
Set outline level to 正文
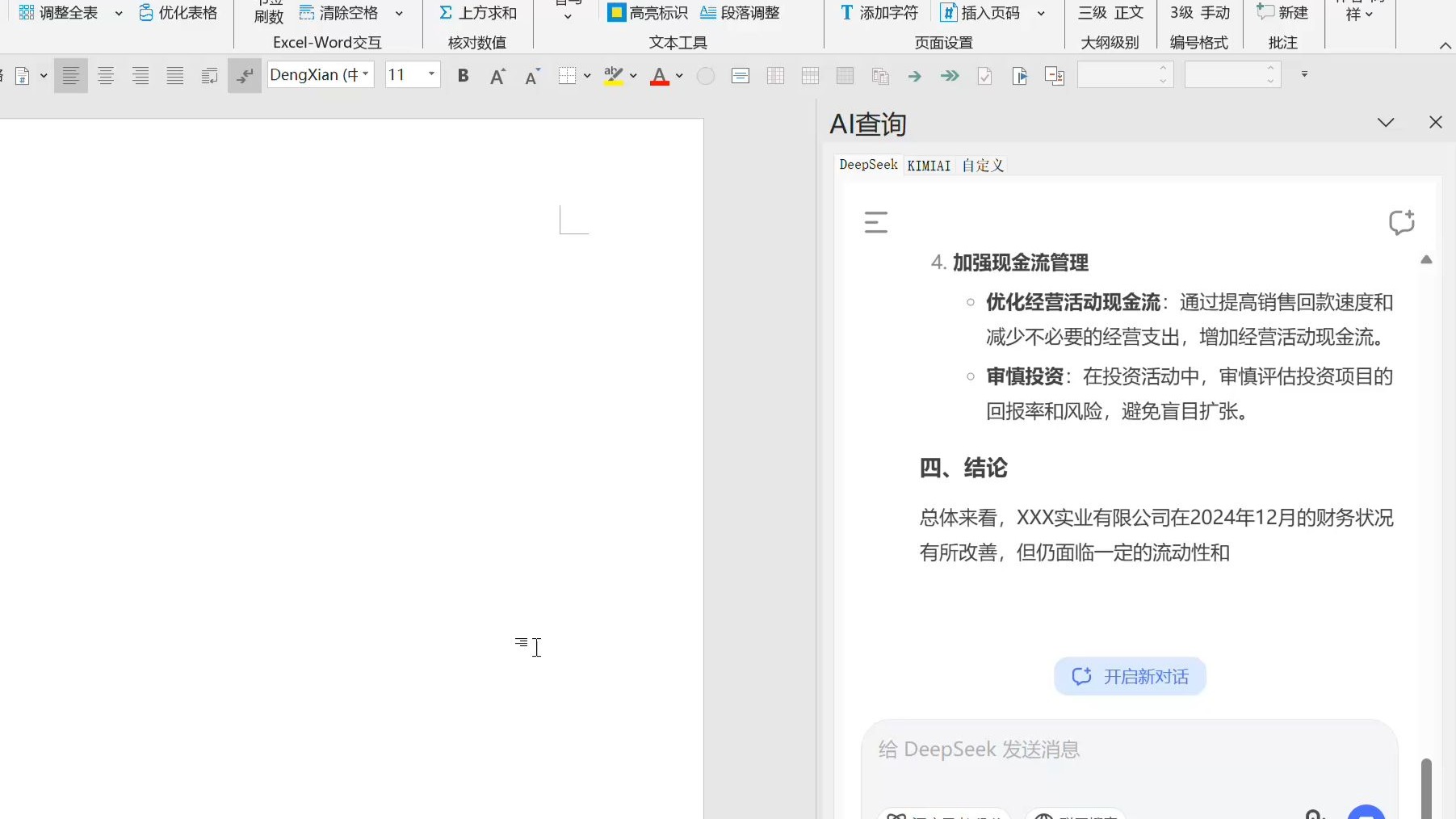tap(1129, 13)
